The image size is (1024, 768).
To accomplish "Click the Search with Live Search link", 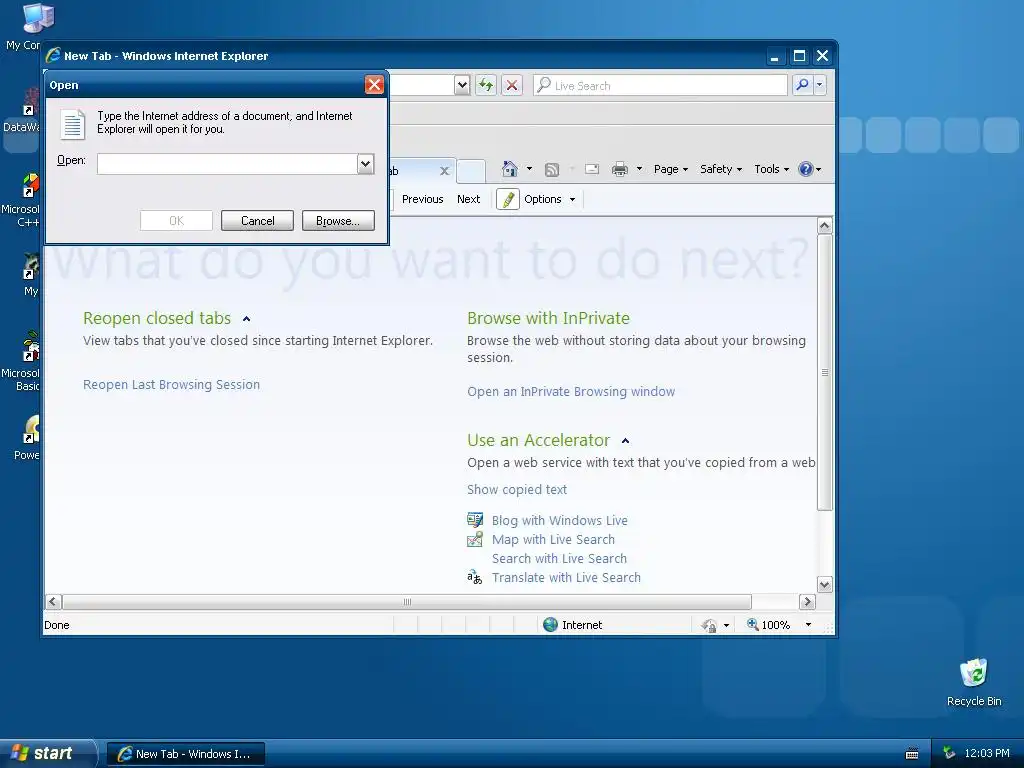I will coord(559,558).
